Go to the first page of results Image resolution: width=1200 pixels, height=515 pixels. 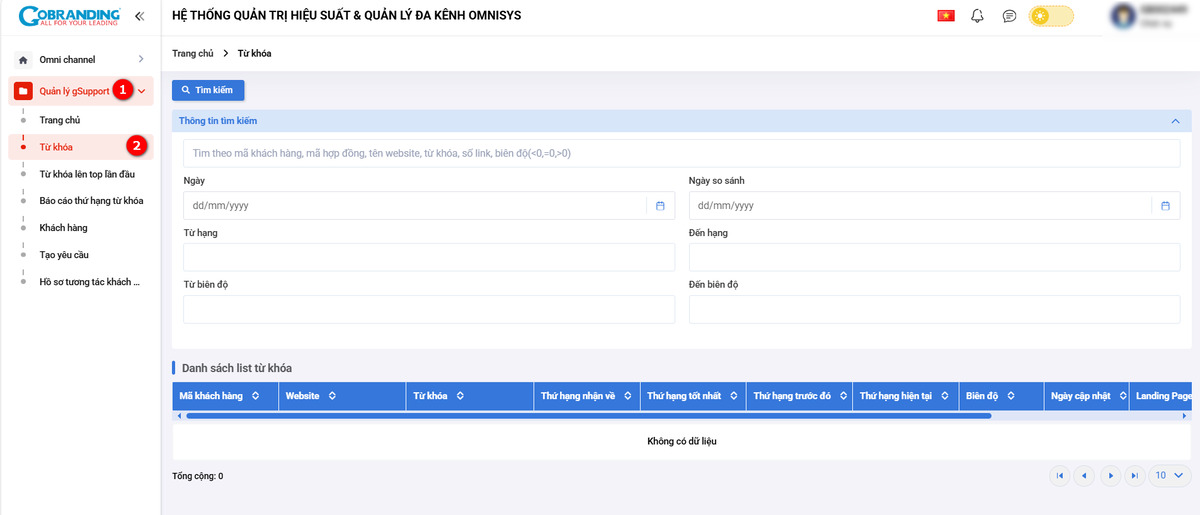(1059, 476)
